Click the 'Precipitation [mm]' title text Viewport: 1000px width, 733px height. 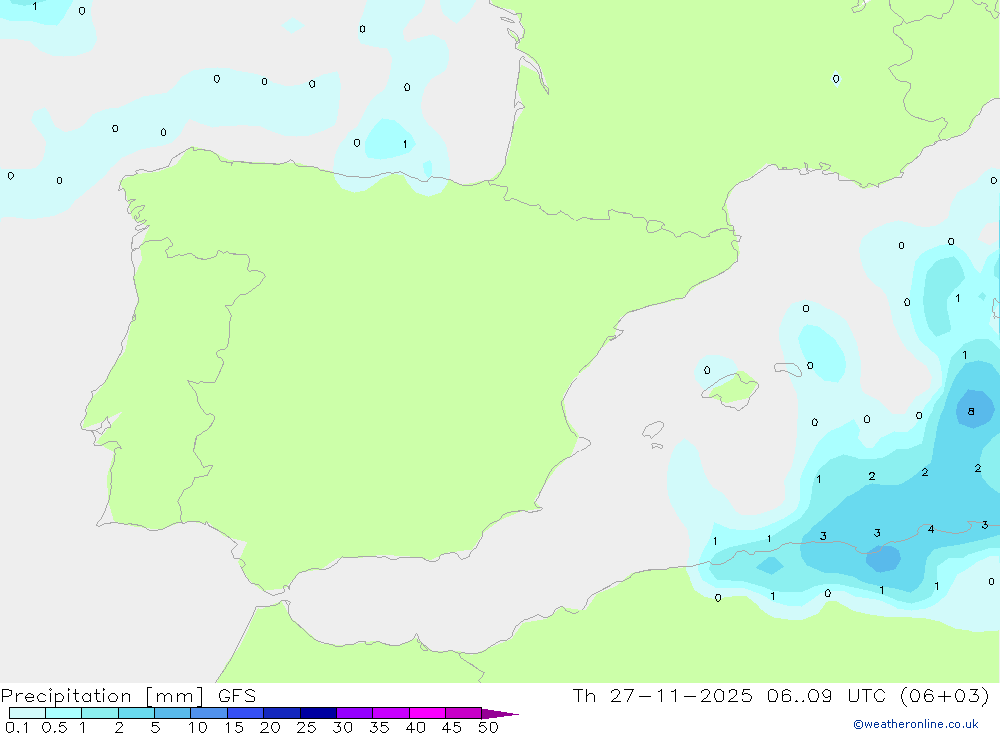102,696
